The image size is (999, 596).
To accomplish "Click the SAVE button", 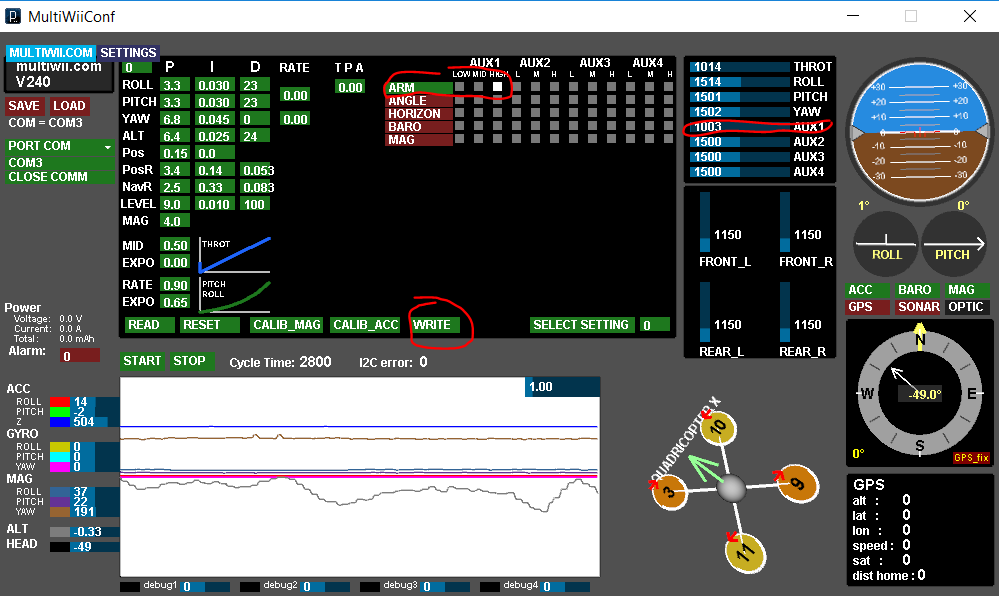I will tap(24, 106).
